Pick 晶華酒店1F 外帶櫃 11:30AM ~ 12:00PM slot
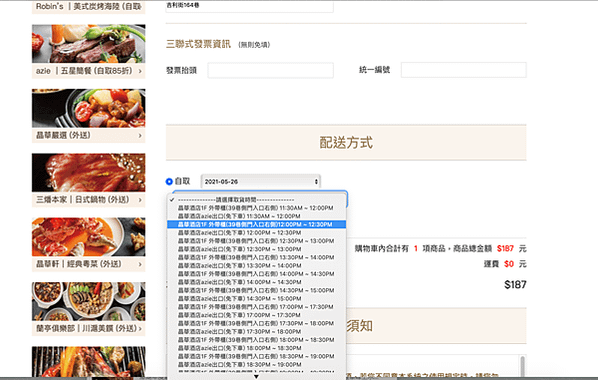Image resolution: width=598 pixels, height=380 pixels. tap(256, 208)
